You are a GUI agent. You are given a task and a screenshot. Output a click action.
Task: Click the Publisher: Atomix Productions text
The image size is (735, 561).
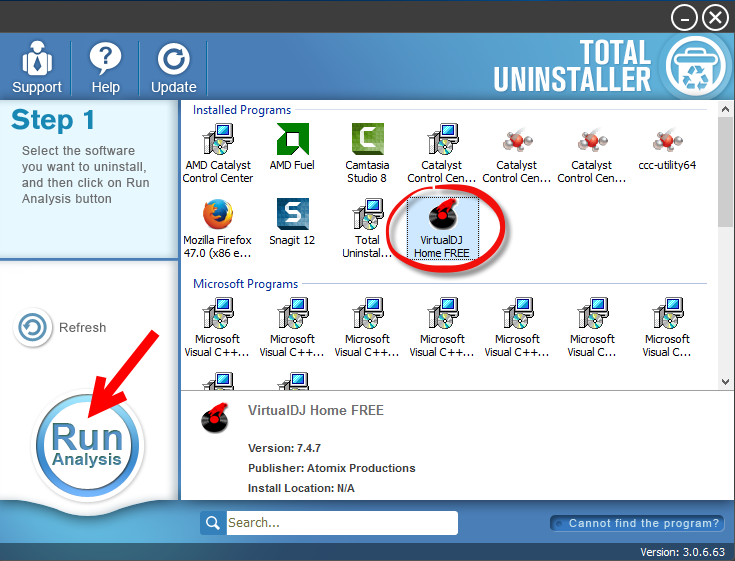coord(331,468)
